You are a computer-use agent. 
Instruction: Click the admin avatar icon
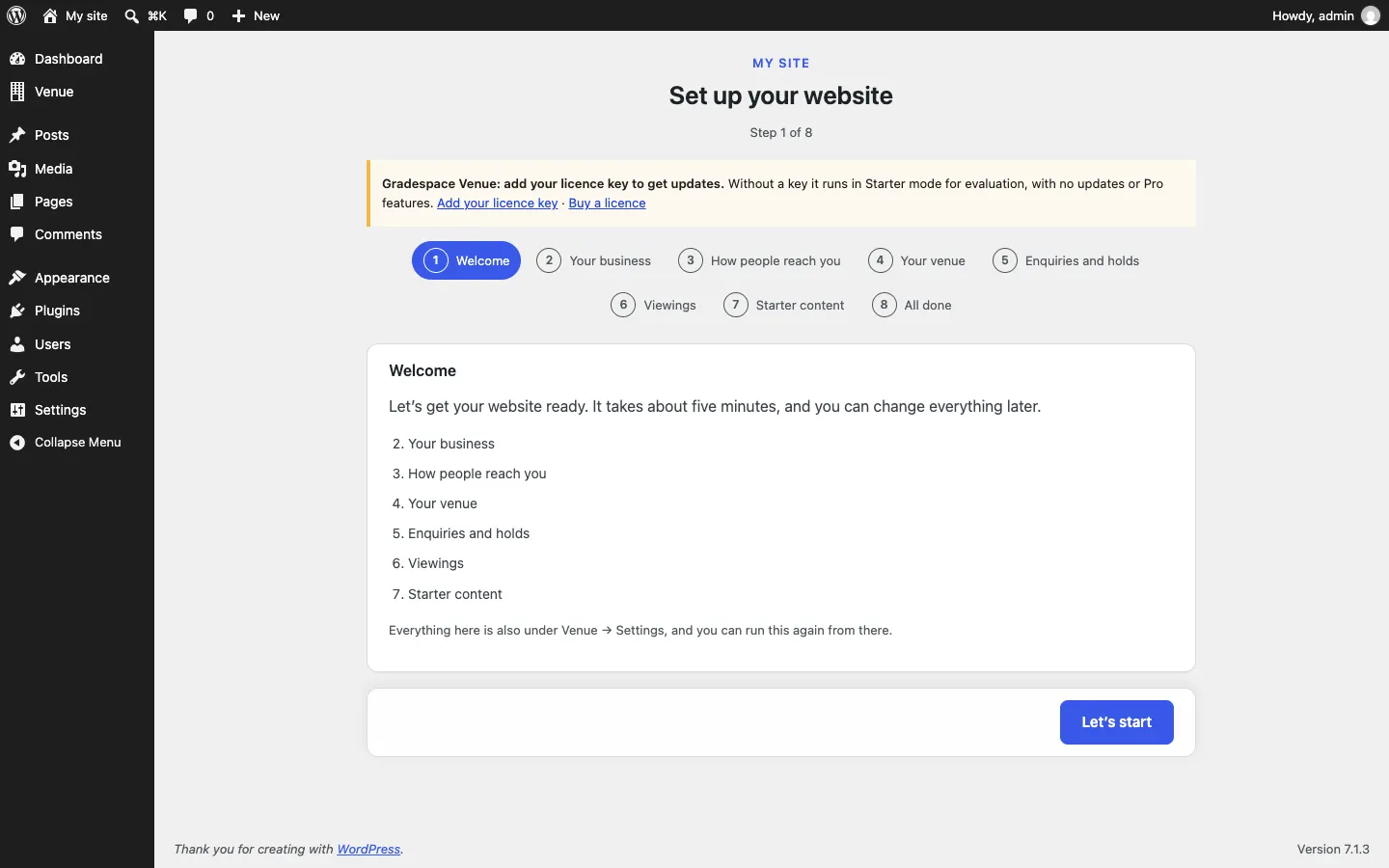tap(1371, 15)
